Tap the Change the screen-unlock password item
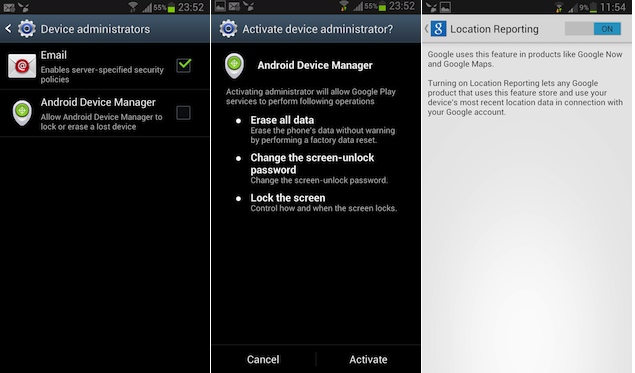The width and height of the screenshot is (635, 373). coord(313,168)
